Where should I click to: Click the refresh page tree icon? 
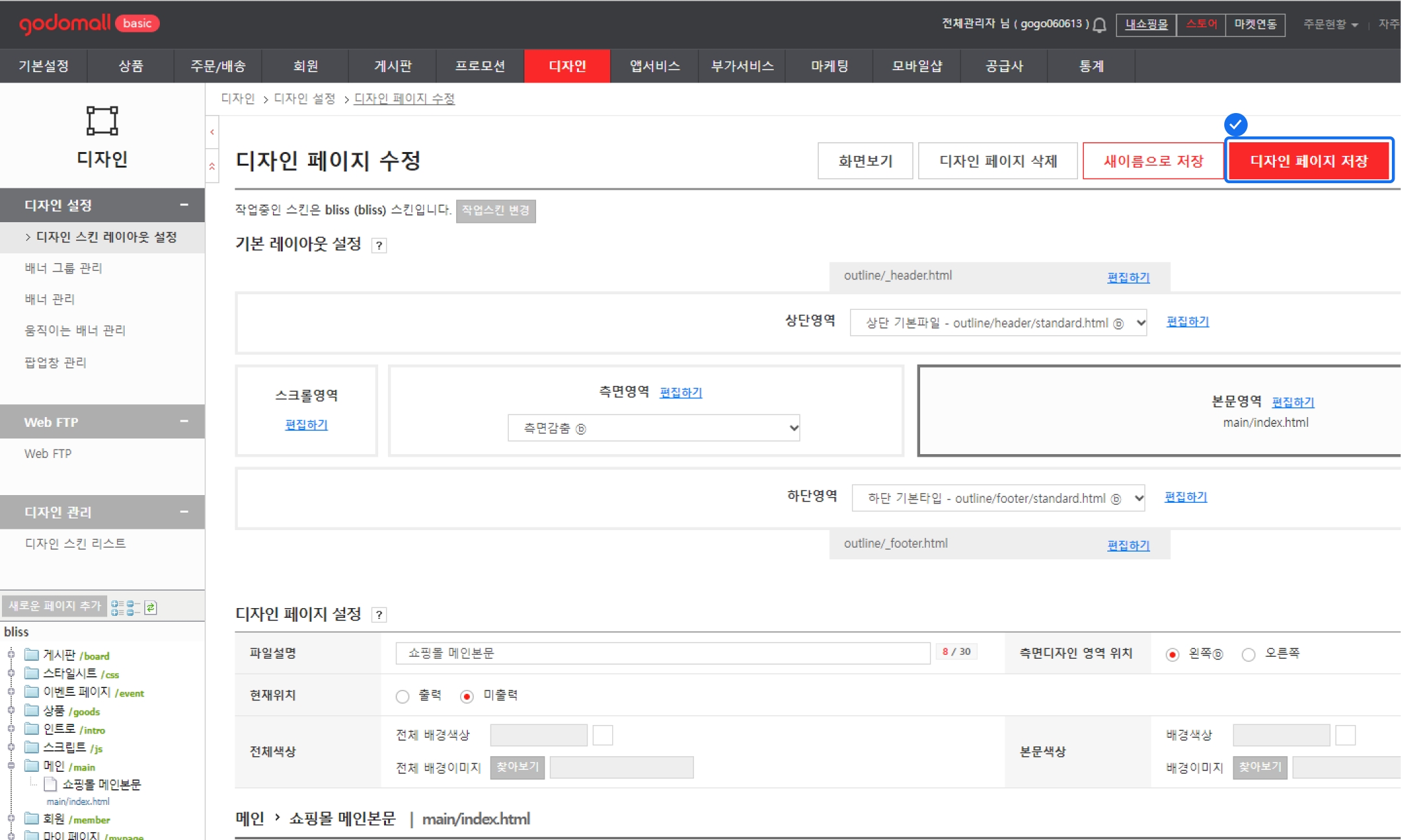coord(151,607)
